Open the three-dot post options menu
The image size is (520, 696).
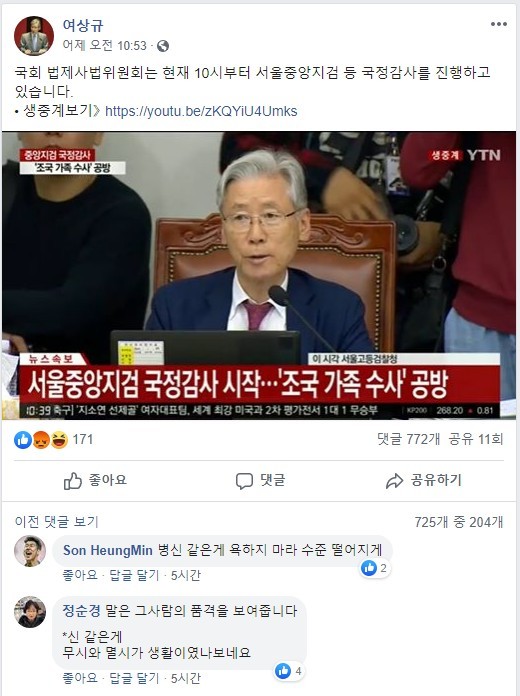click(499, 24)
